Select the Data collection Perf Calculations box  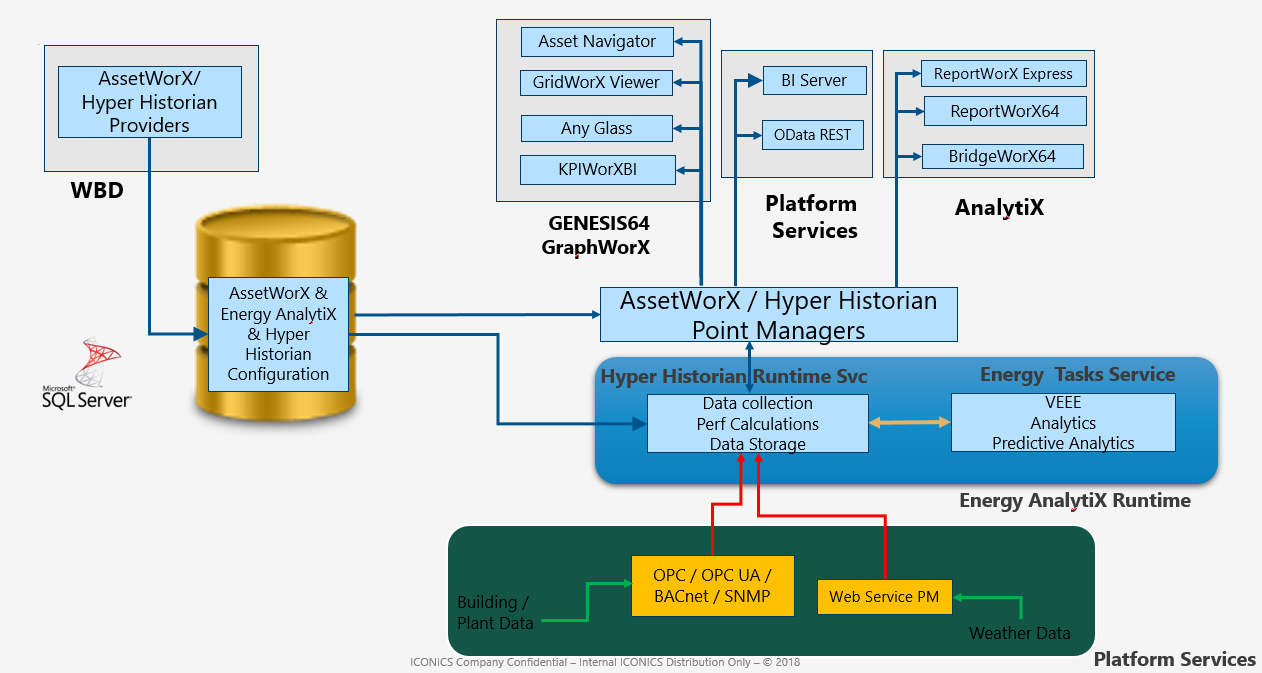click(756, 422)
